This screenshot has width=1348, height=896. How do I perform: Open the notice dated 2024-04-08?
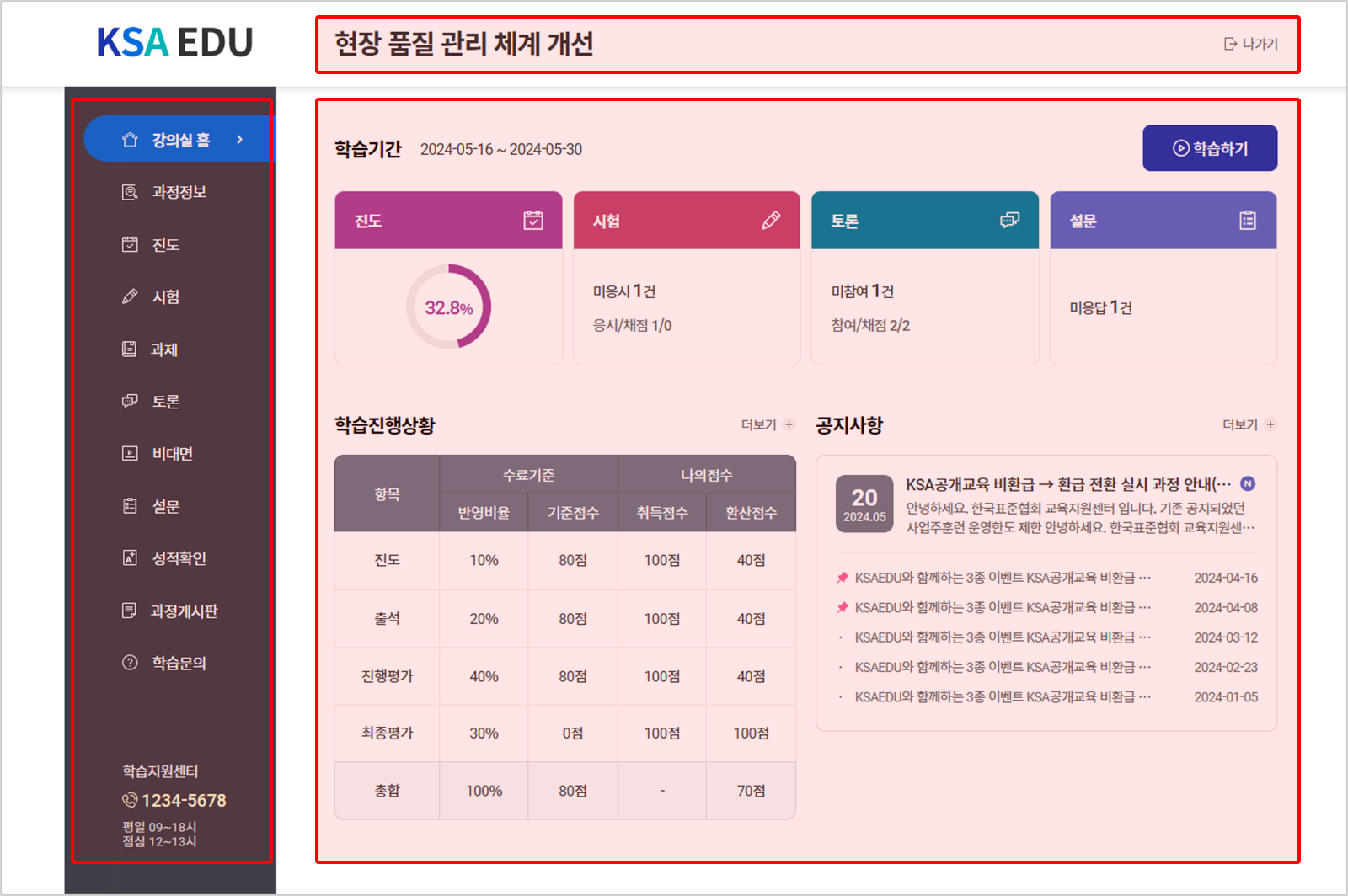tap(1046, 607)
